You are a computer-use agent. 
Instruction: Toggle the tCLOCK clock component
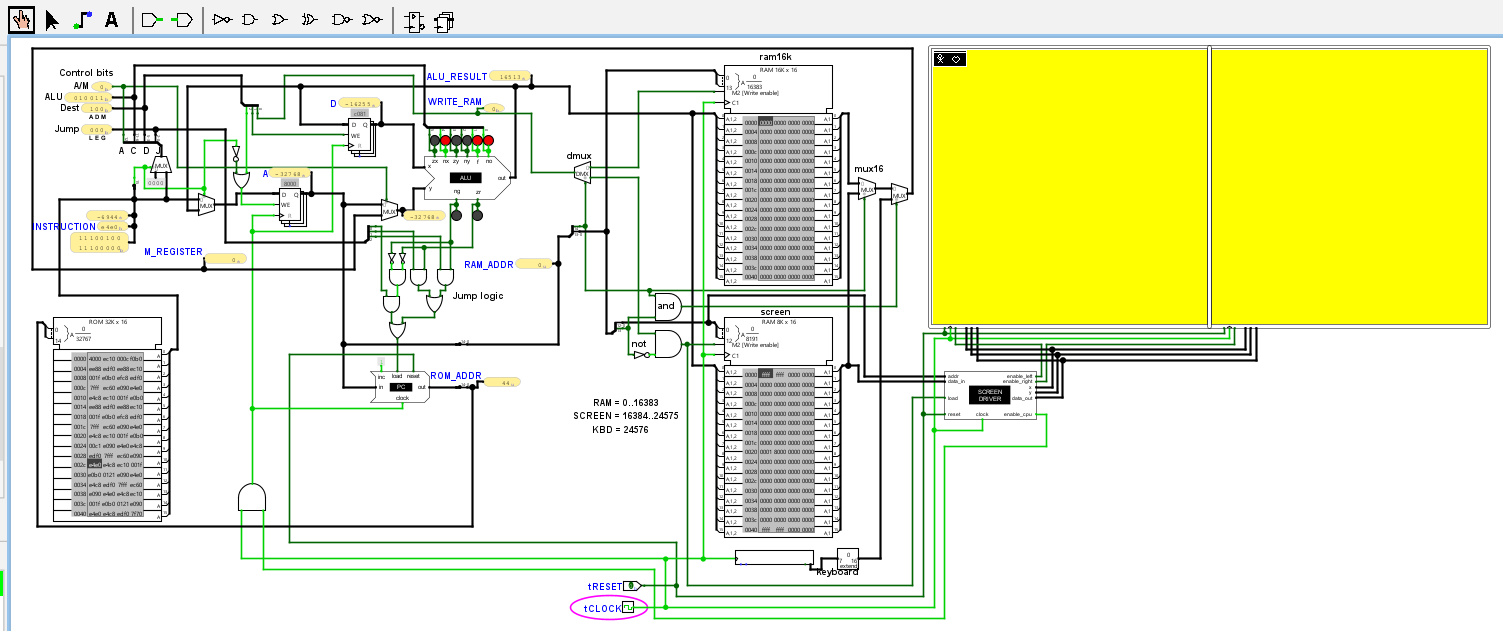tap(628, 607)
